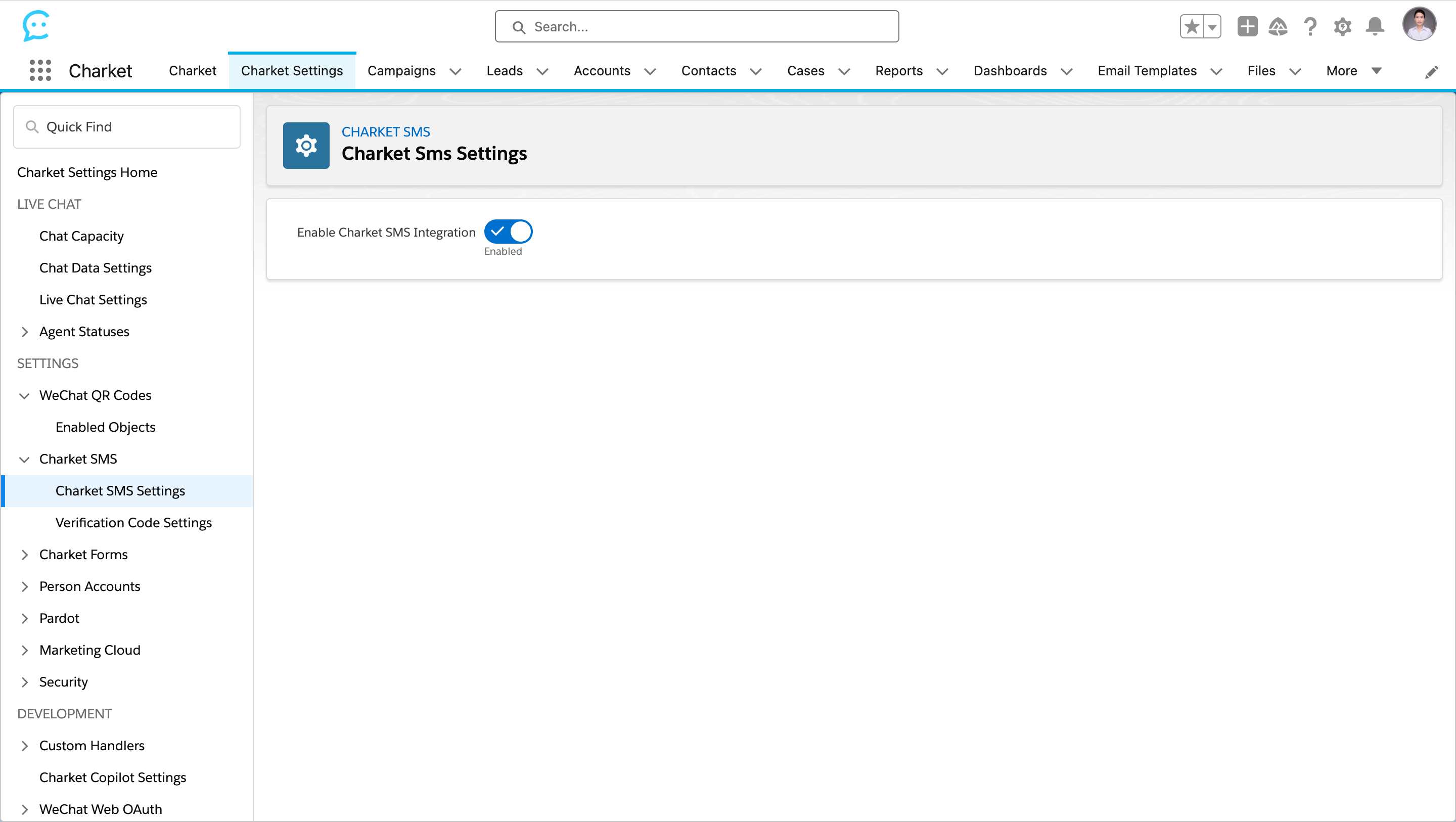Open the Setup gear icon
This screenshot has height=822, width=1456.
(1342, 27)
